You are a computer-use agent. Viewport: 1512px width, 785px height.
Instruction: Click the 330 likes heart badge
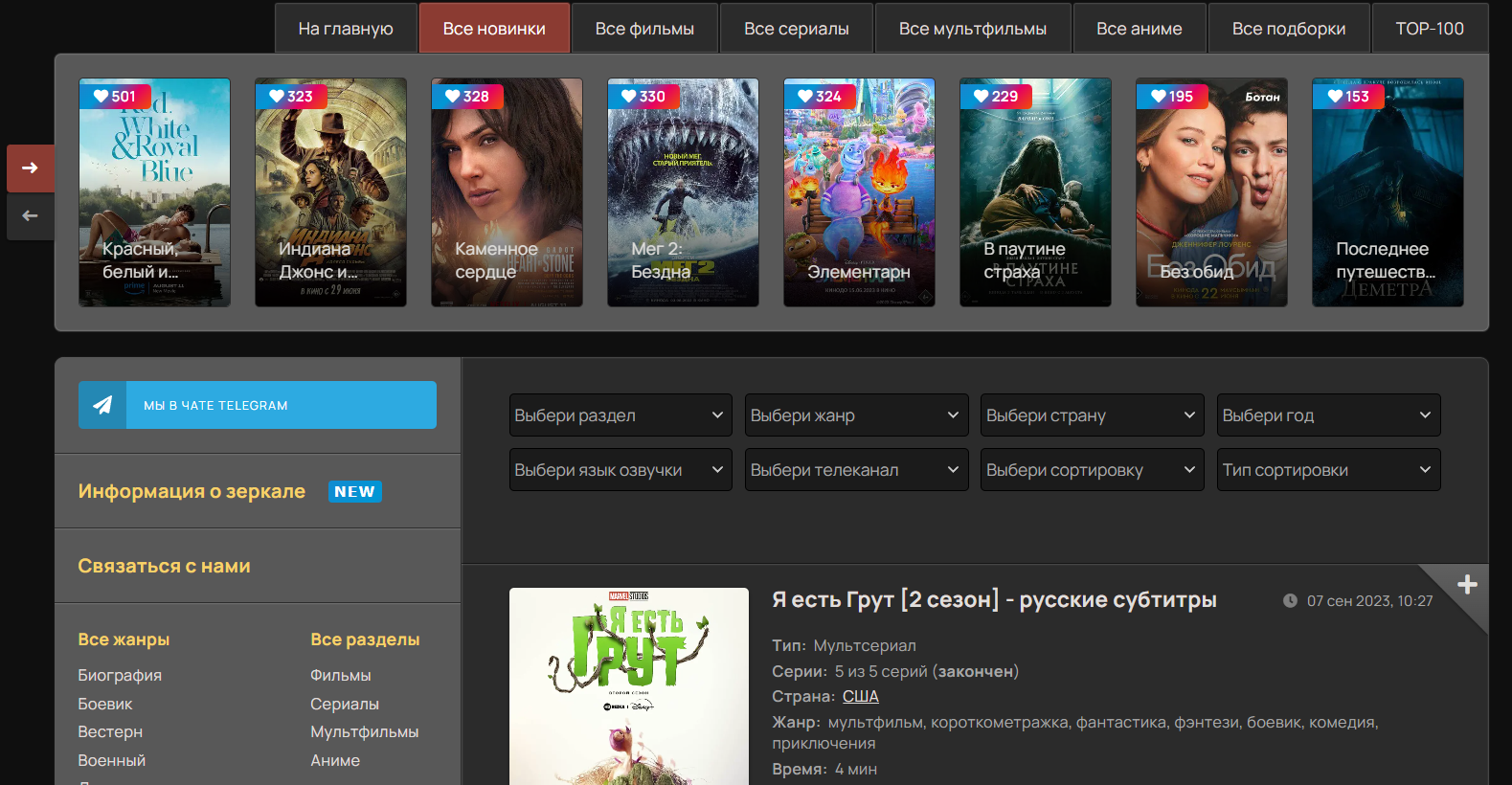[643, 97]
